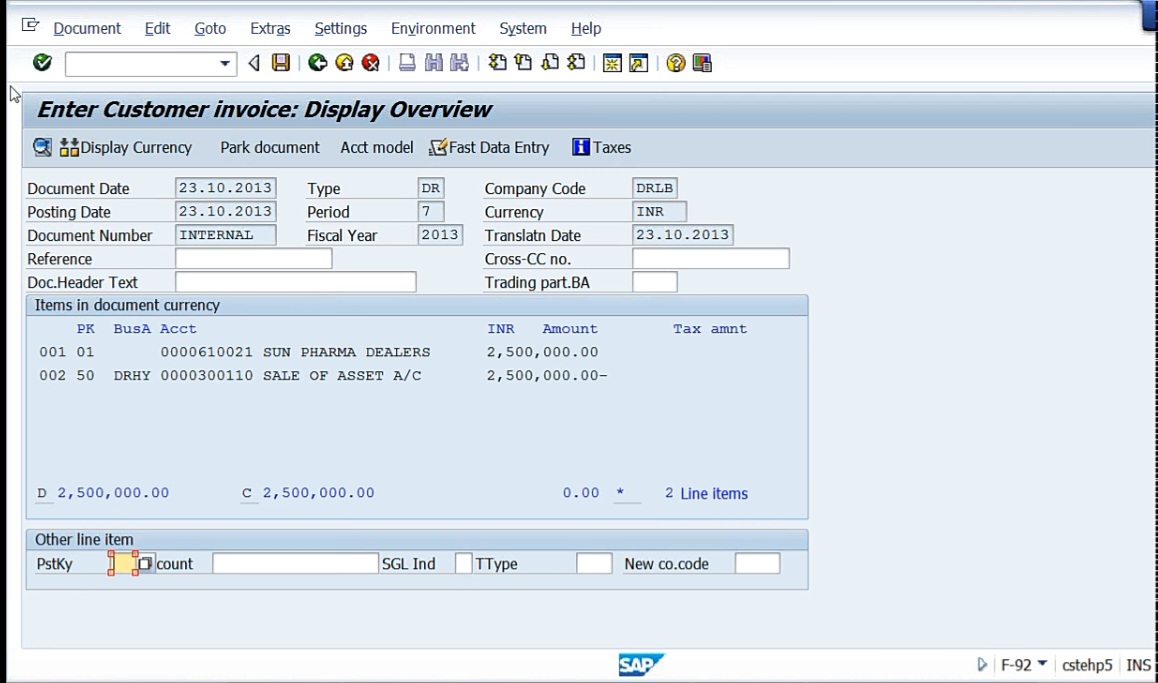Open the Document menu
Image resolution: width=1158 pixels, height=683 pixels.
[x=86, y=28]
